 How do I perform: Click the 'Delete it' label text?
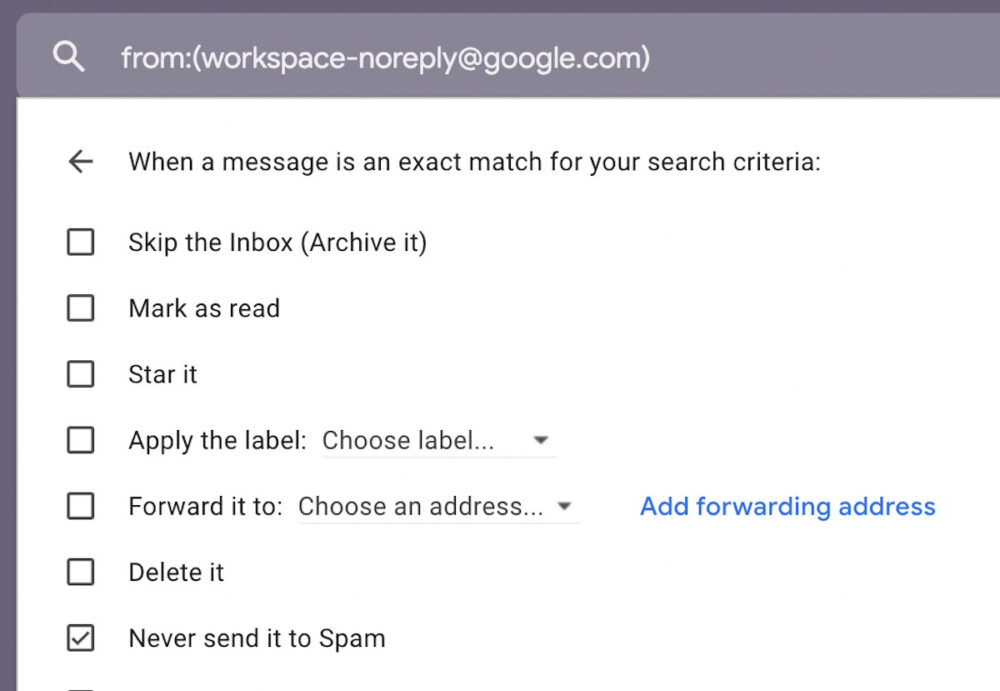pos(176,572)
